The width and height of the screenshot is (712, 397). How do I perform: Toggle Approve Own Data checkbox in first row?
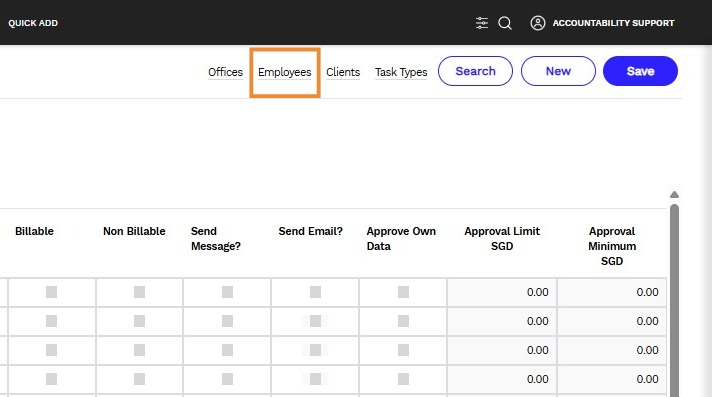point(403,292)
